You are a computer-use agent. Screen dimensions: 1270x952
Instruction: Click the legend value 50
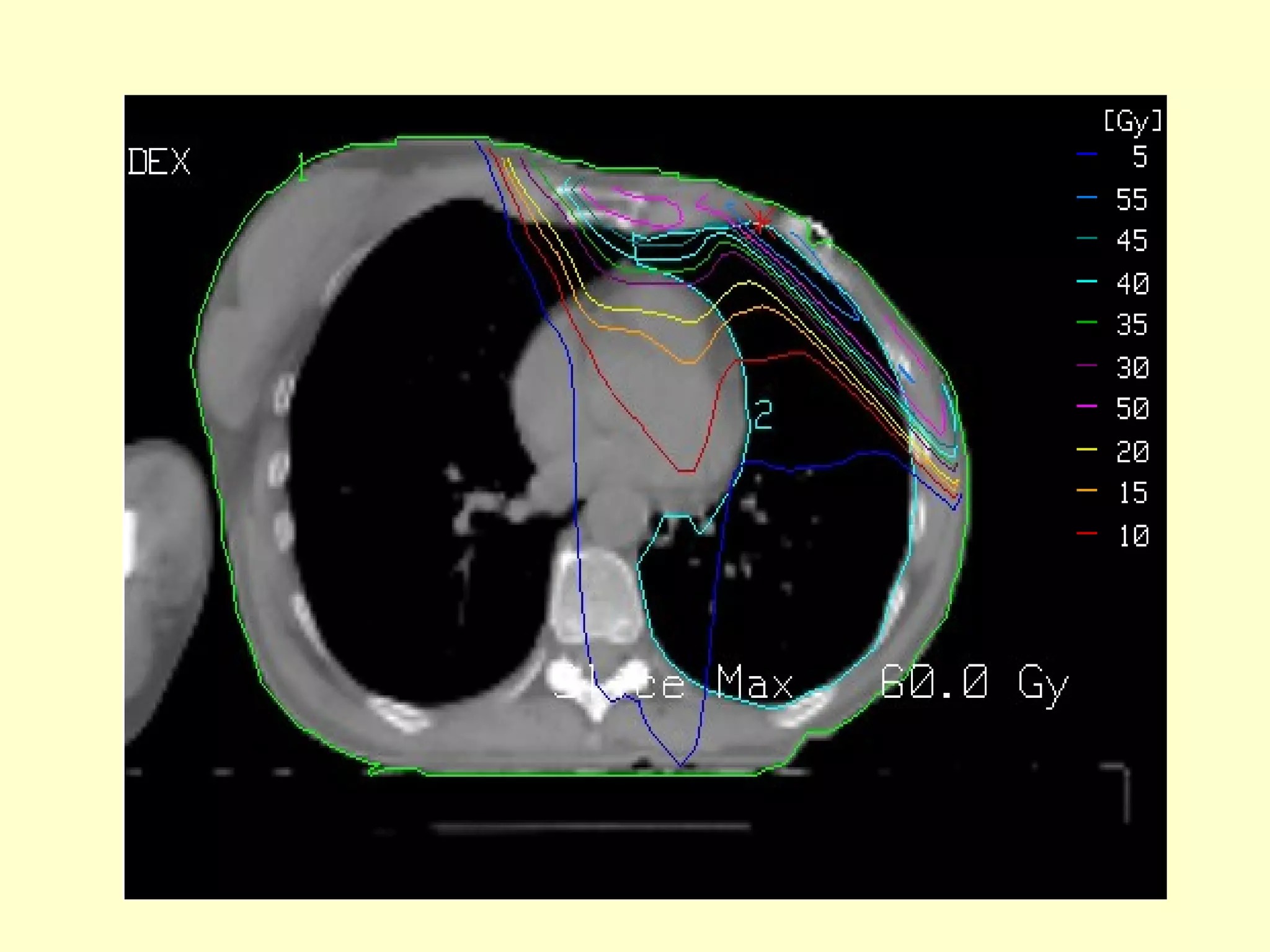tap(1132, 408)
